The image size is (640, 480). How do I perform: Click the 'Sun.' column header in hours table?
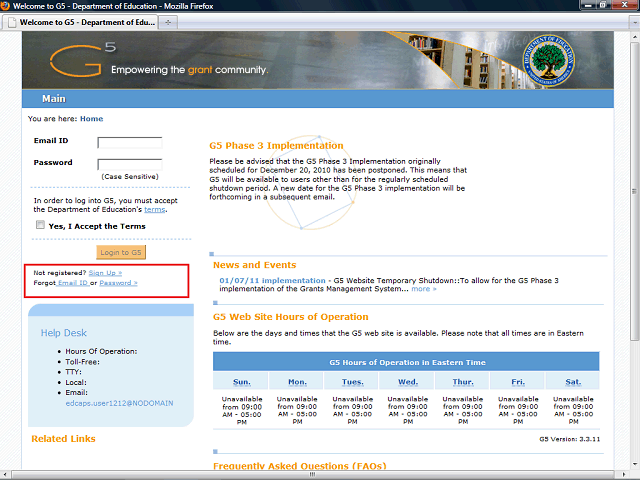[x=242, y=382]
